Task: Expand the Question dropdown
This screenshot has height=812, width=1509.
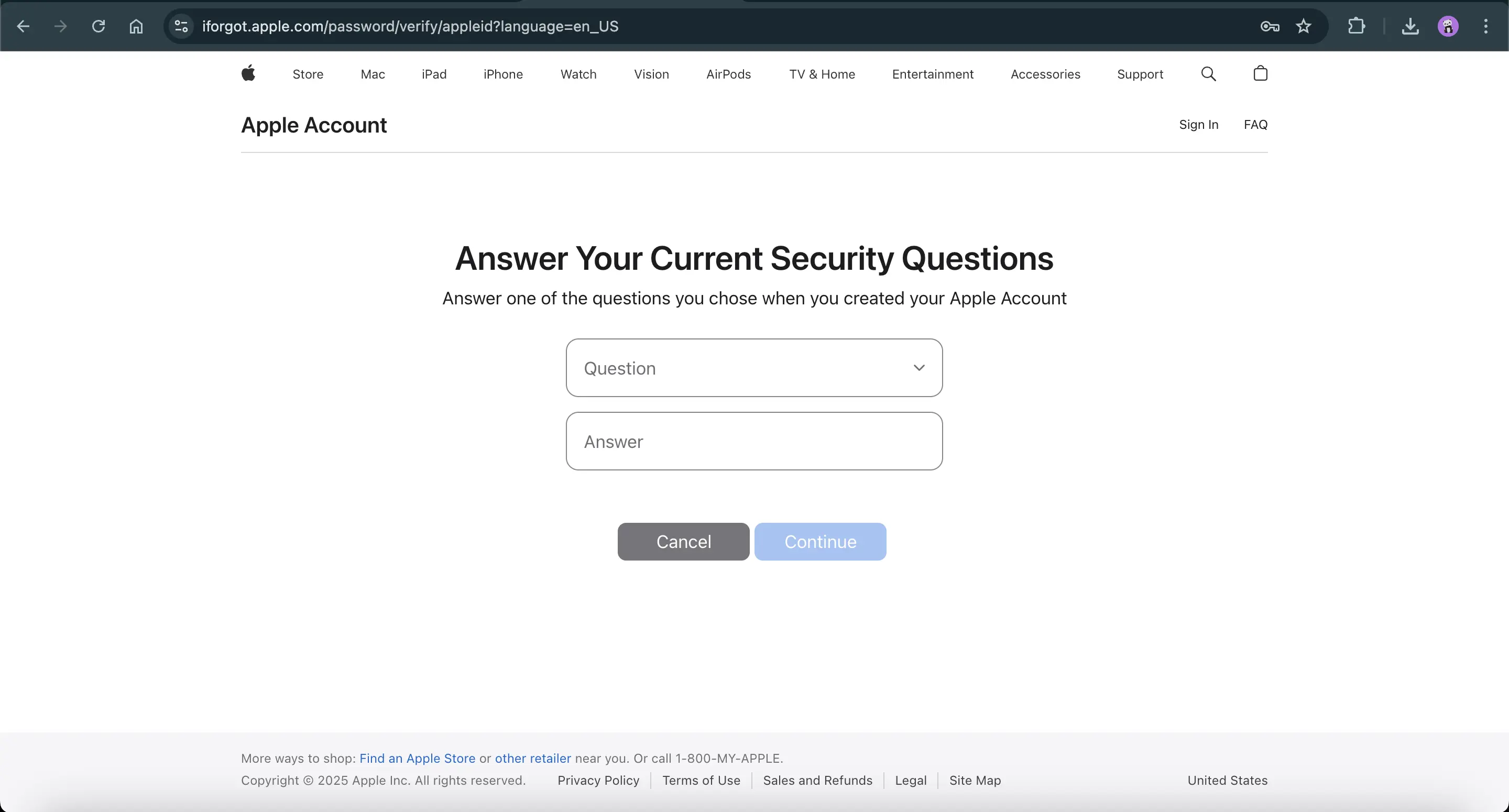Action: tap(754, 368)
